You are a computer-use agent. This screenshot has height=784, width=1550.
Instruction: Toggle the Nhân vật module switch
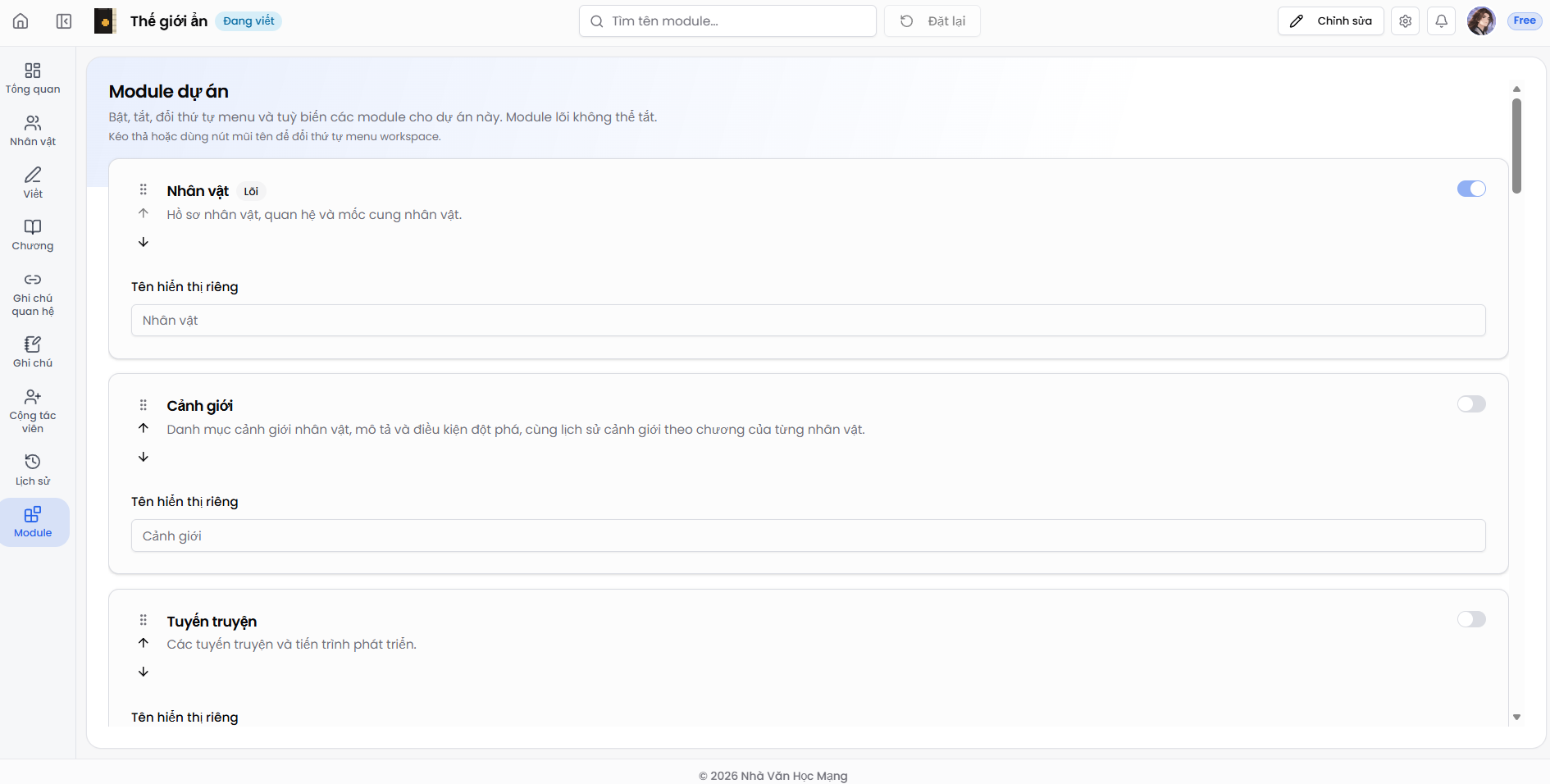(x=1471, y=189)
